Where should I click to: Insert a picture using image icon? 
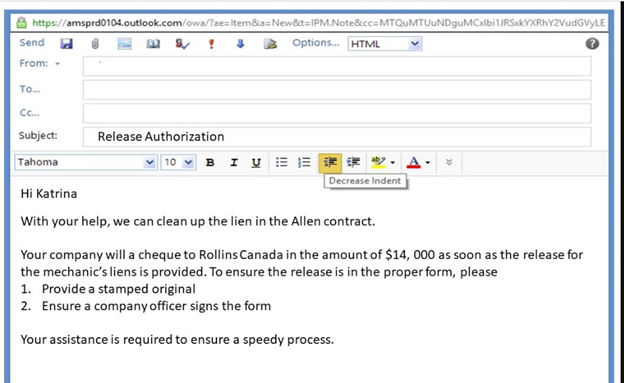click(125, 44)
